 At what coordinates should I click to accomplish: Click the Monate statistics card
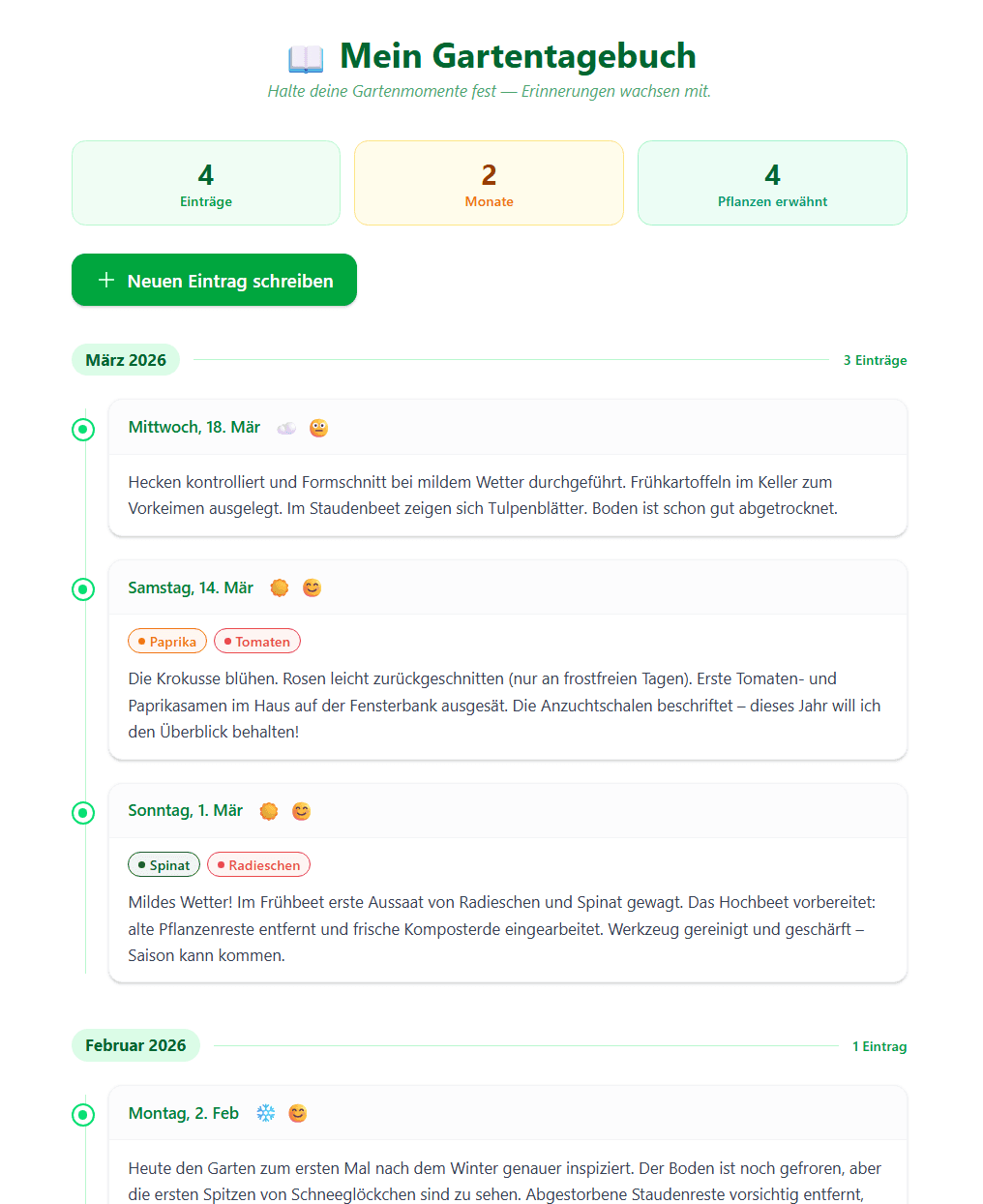click(x=489, y=183)
